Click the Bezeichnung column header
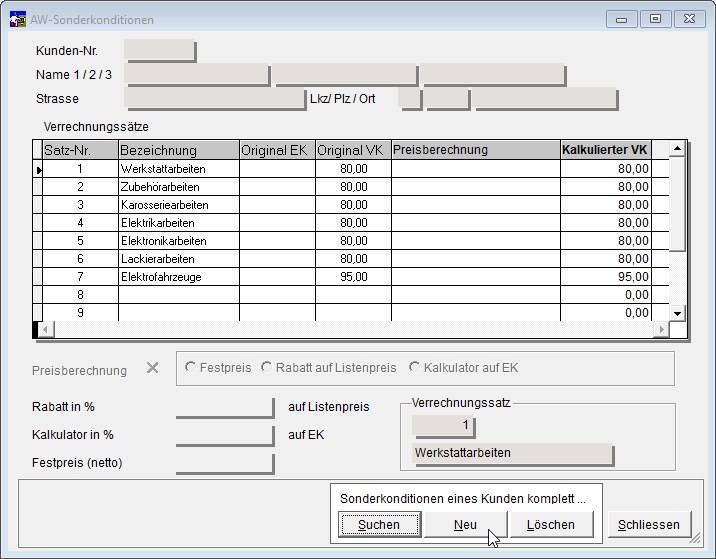 (179, 150)
